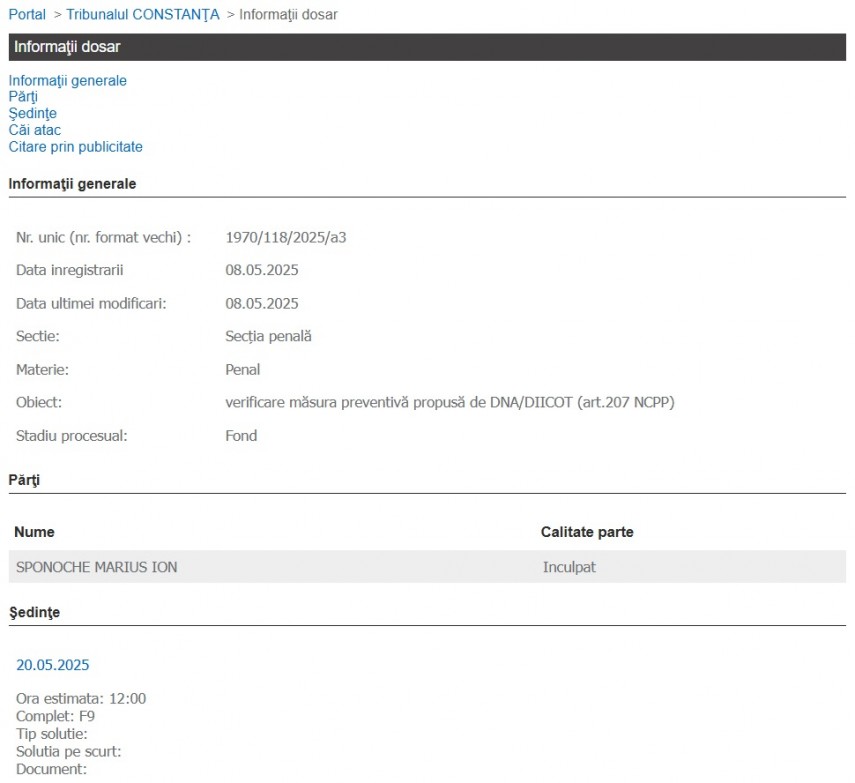Image resolution: width=855 pixels, height=783 pixels.
Task: Click the Informații dosar dark header bar
Action: click(428, 47)
